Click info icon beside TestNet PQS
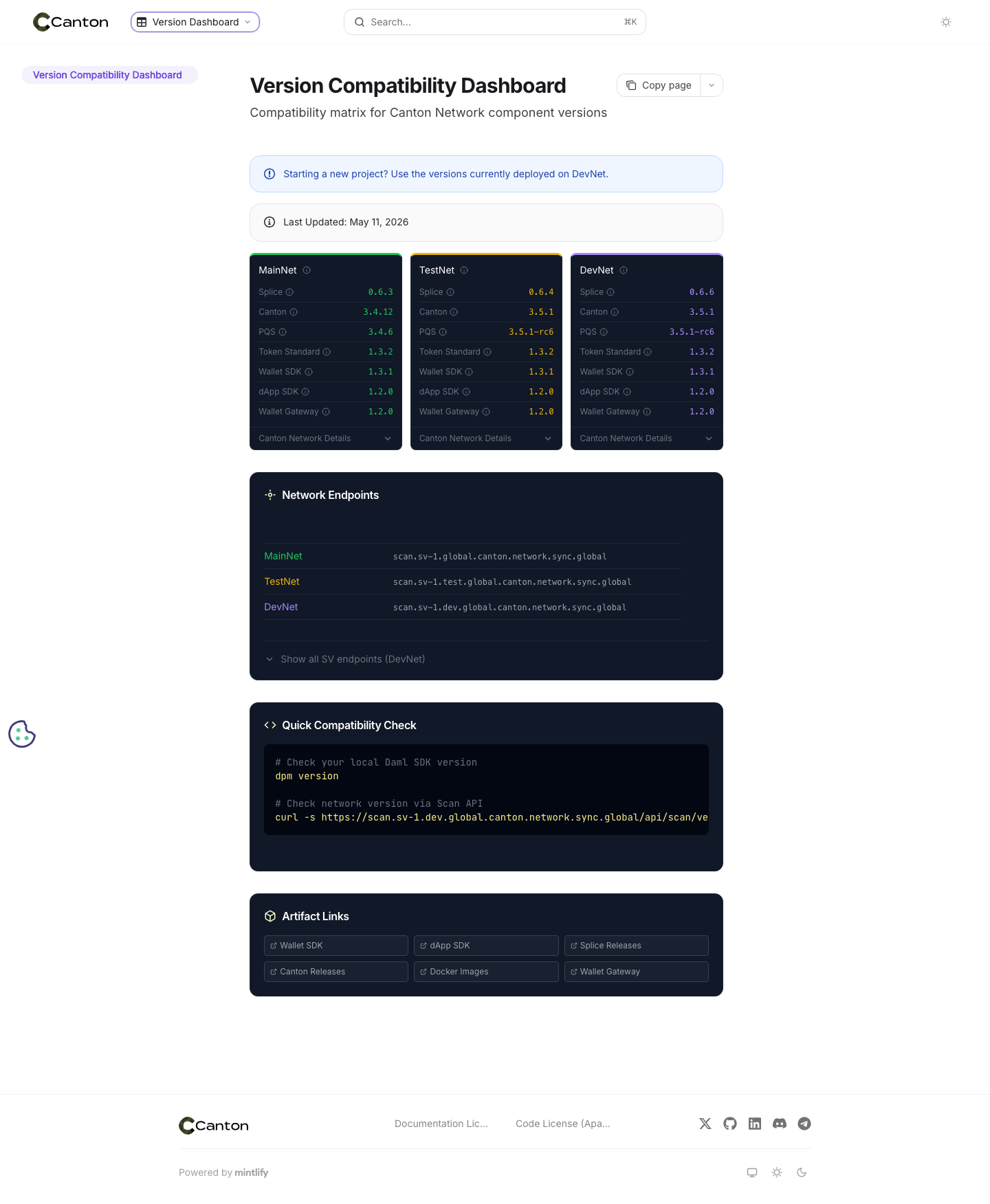The width and height of the screenshot is (990, 1204). [x=443, y=332]
